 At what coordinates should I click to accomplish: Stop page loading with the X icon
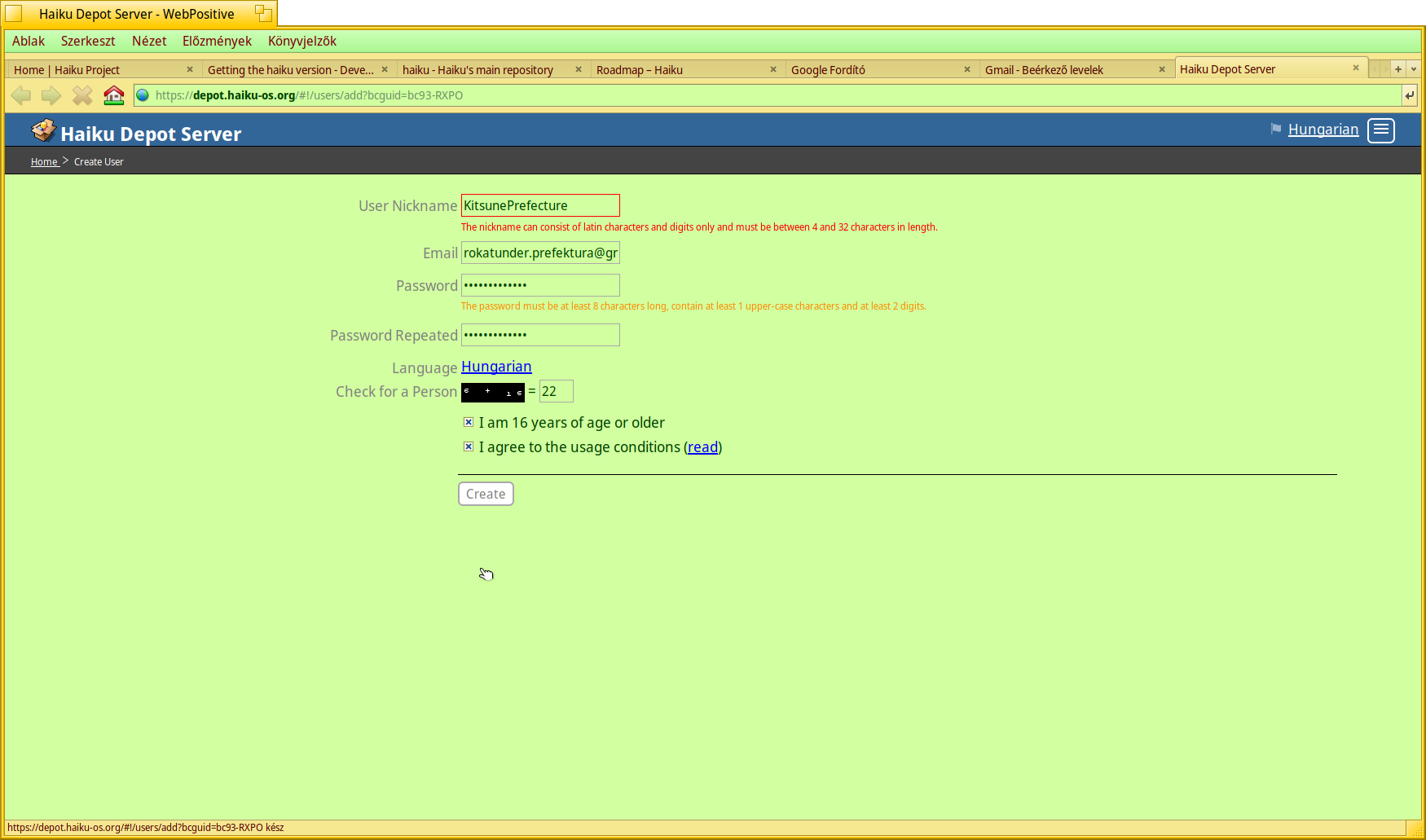point(82,96)
